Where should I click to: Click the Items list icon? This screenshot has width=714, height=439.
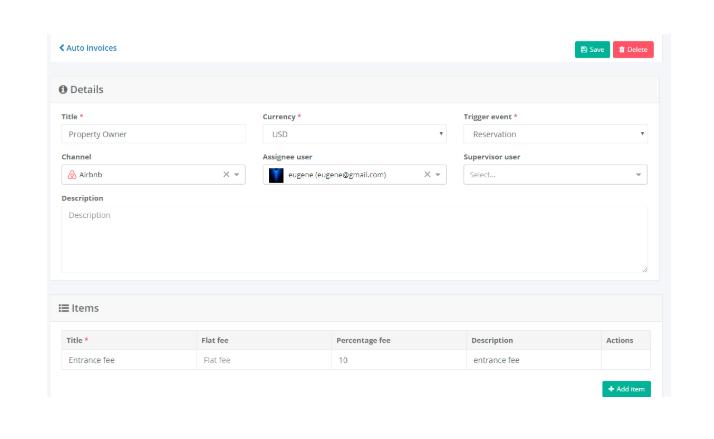pos(64,308)
